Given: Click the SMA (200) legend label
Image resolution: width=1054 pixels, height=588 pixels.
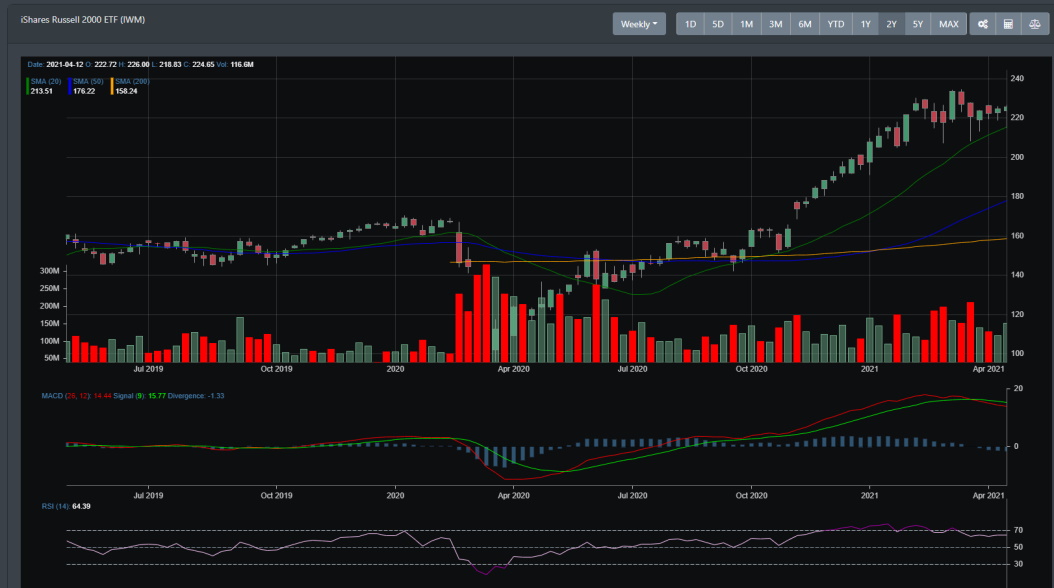Looking at the screenshot, I should [x=132, y=81].
